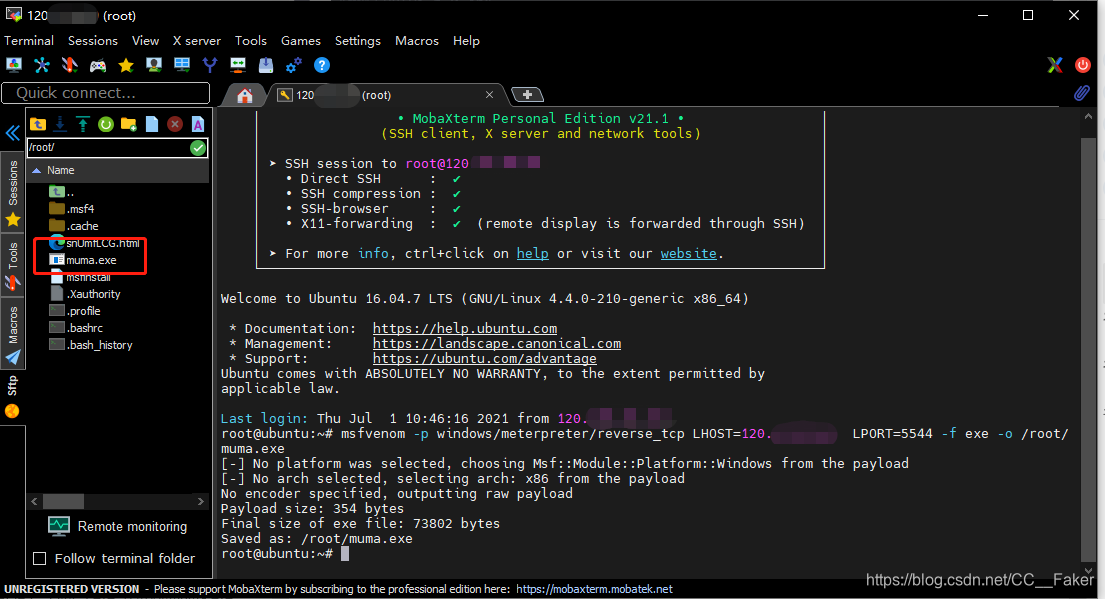Click the paperclip attach icon

[x=1082, y=93]
